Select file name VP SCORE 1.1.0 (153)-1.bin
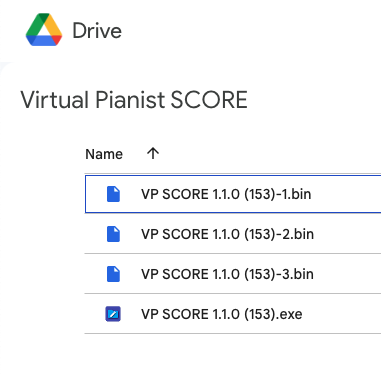The height and width of the screenshot is (376, 381). [226, 194]
